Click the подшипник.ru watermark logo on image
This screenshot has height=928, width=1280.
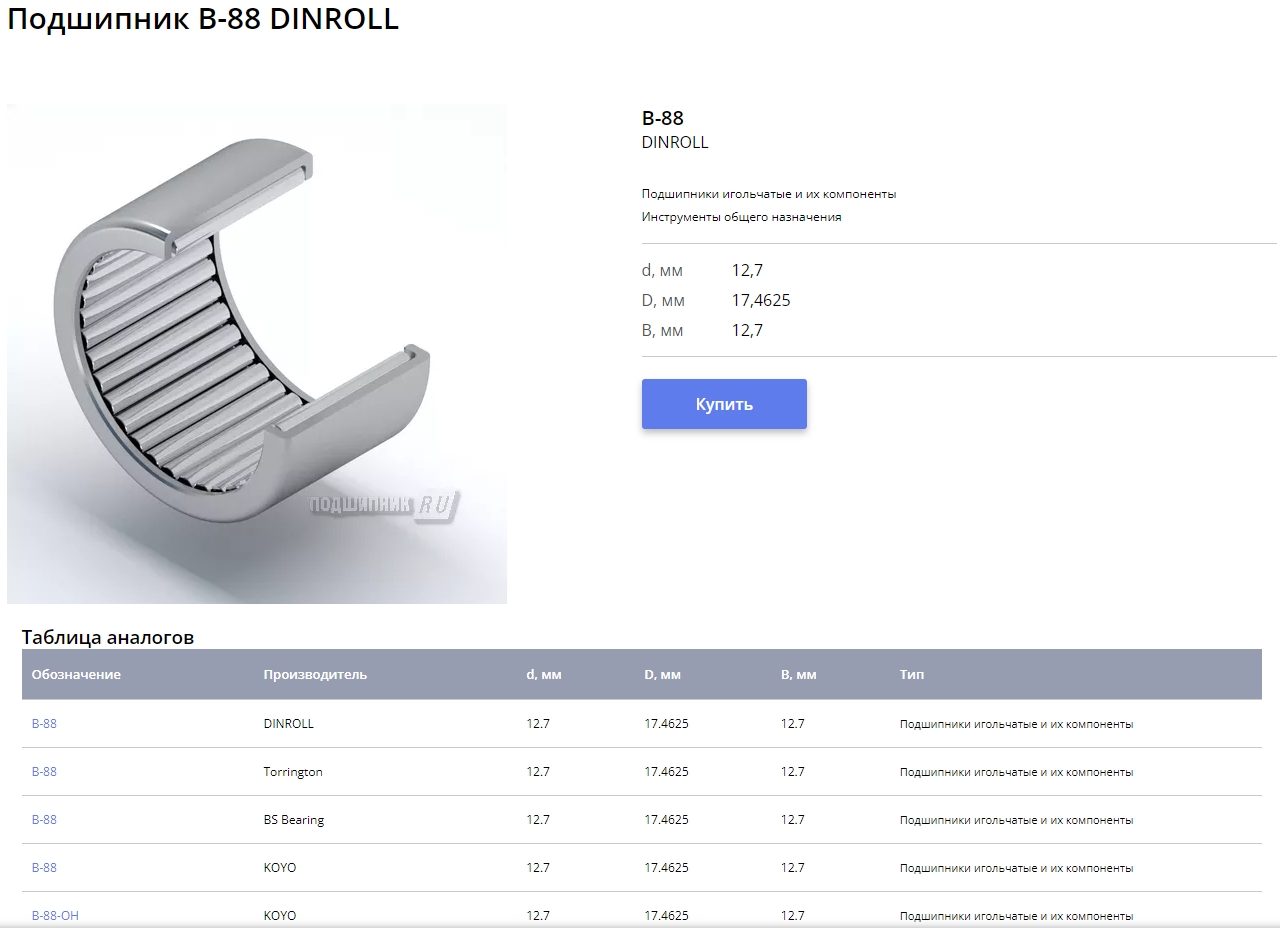coord(385,506)
